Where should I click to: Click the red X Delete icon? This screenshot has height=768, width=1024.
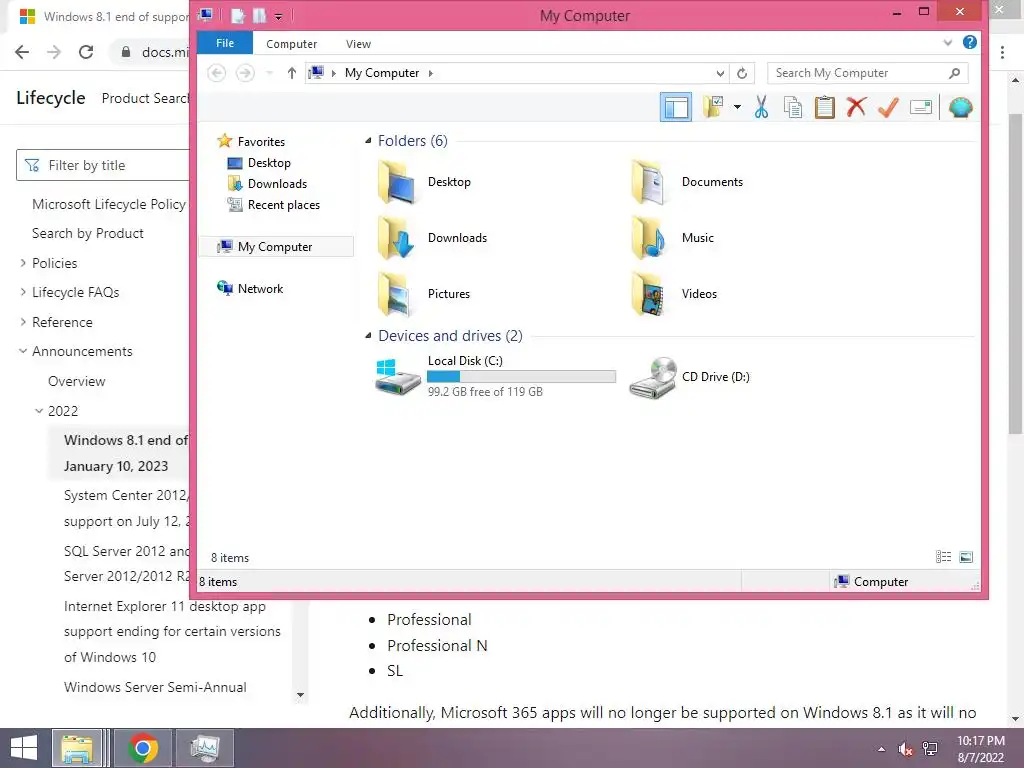click(856, 106)
